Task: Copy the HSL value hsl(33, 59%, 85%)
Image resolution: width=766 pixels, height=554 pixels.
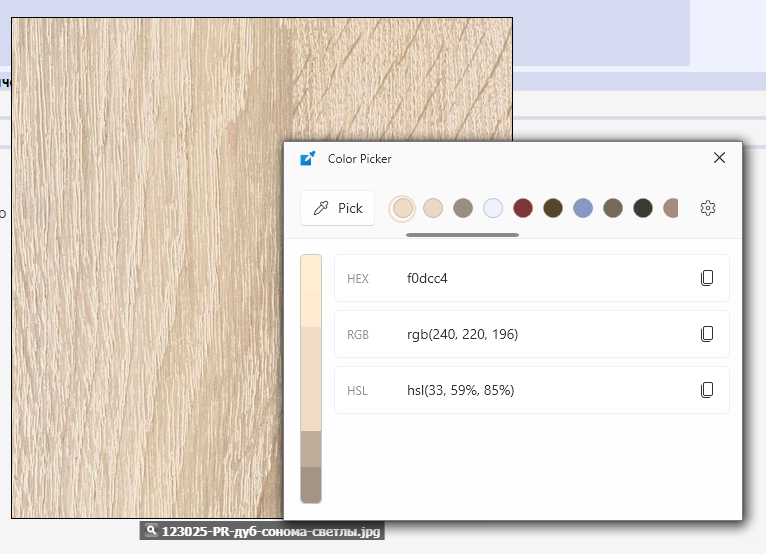Action: click(x=707, y=390)
